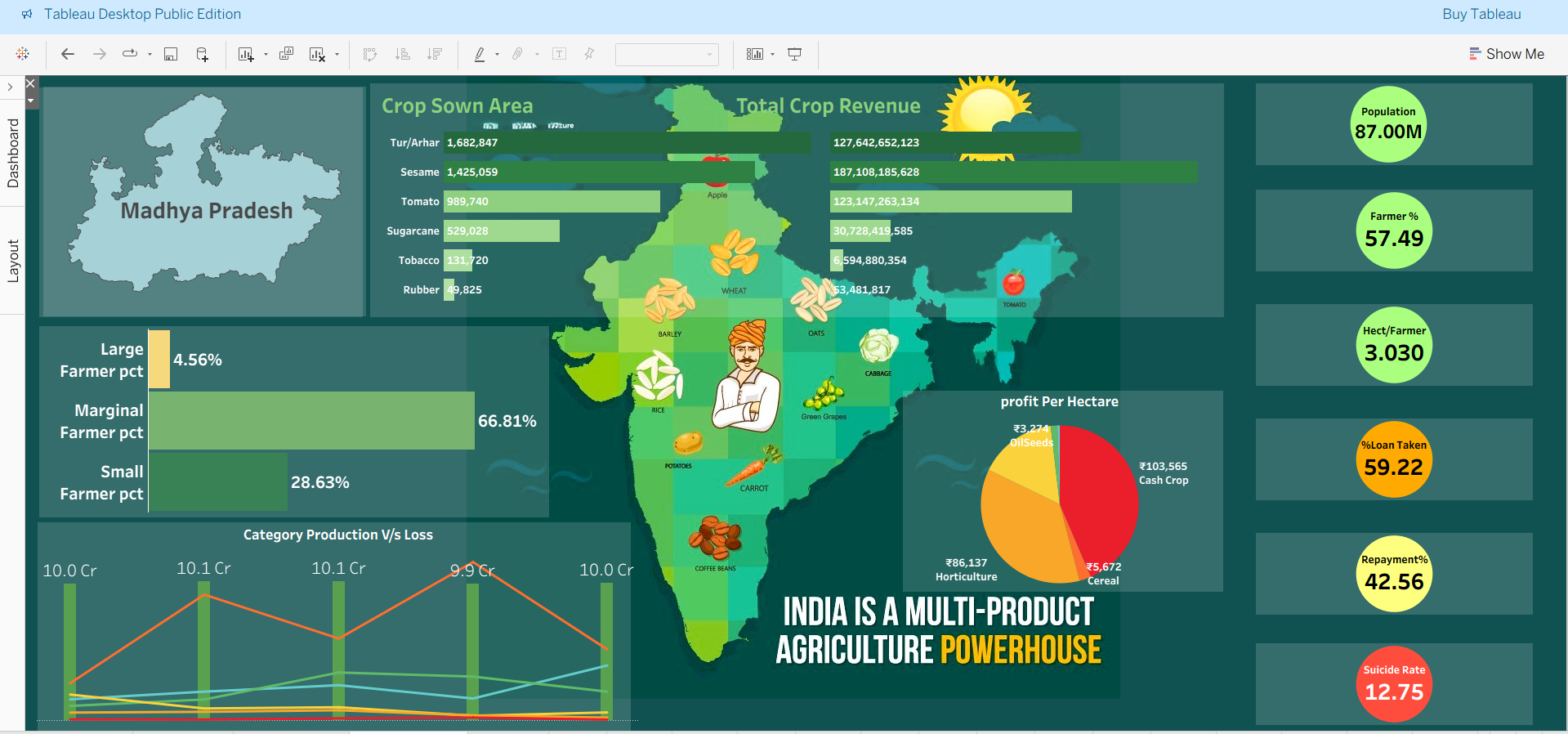The height and width of the screenshot is (734, 1568).
Task: Add a new data source
Action: pyautogui.click(x=203, y=54)
